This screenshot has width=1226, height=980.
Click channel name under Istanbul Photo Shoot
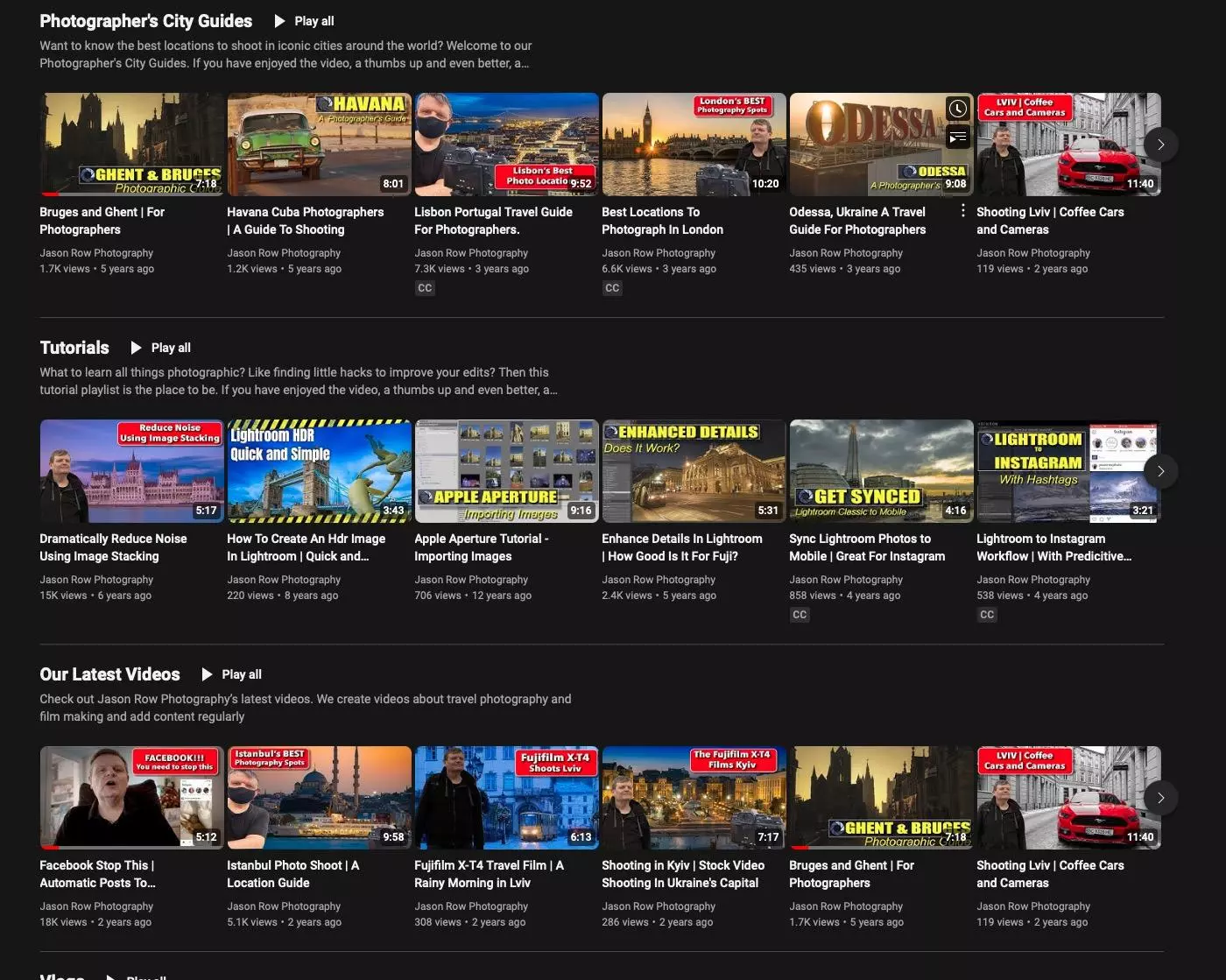(284, 906)
